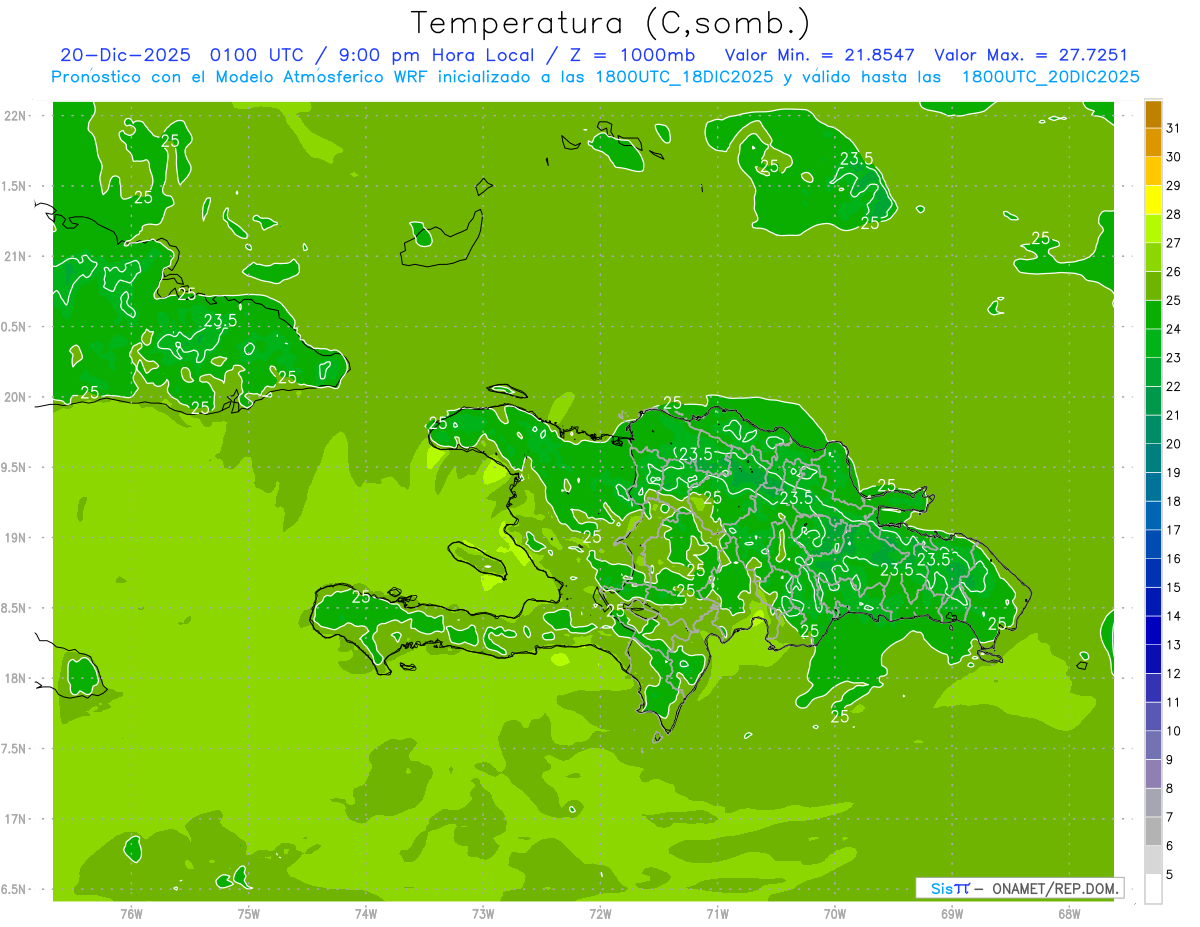This screenshot has width=1200, height=927.
Task: Click the '0100 UTC' time label
Action: [x=258, y=55]
